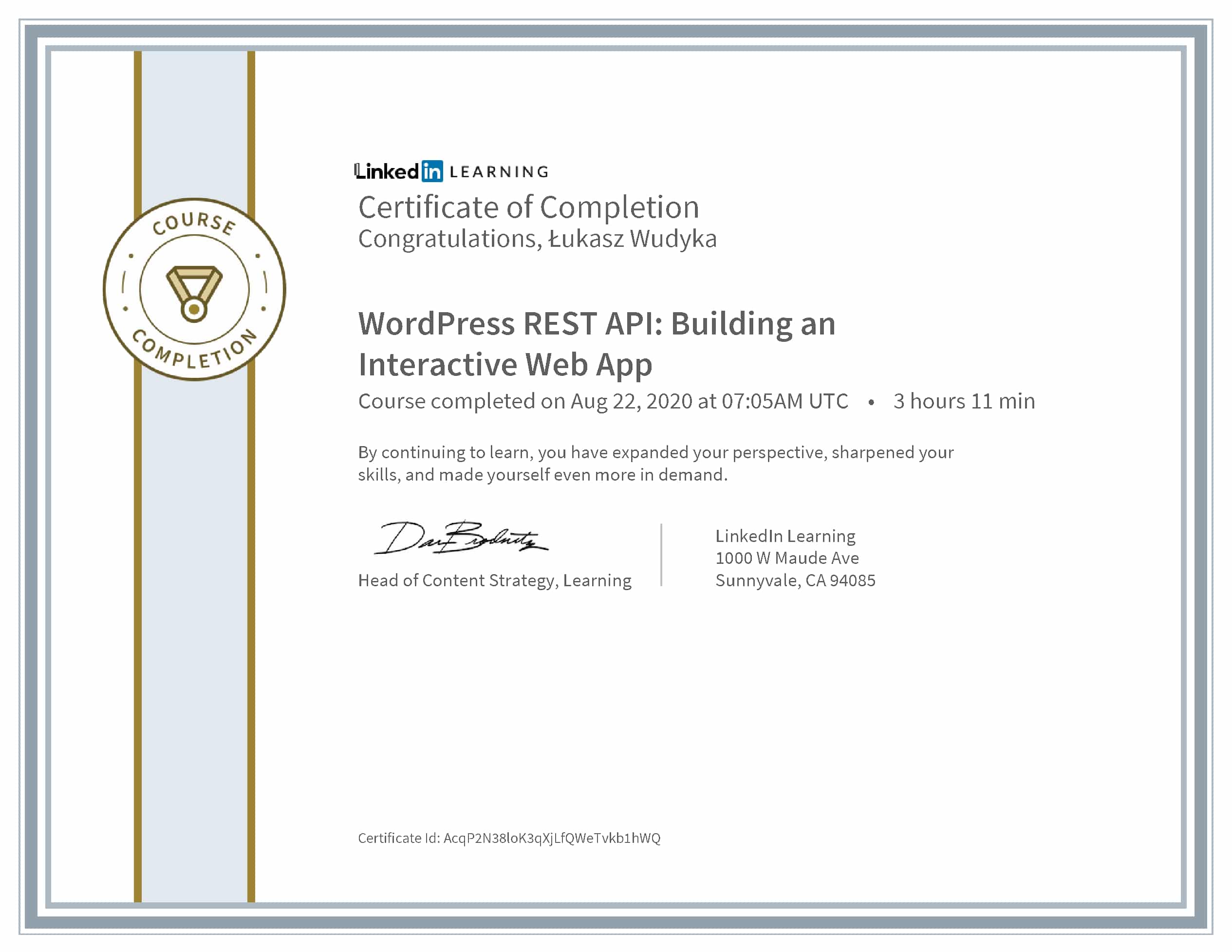Click the LinkedIn 'in' logo icon

click(x=432, y=171)
